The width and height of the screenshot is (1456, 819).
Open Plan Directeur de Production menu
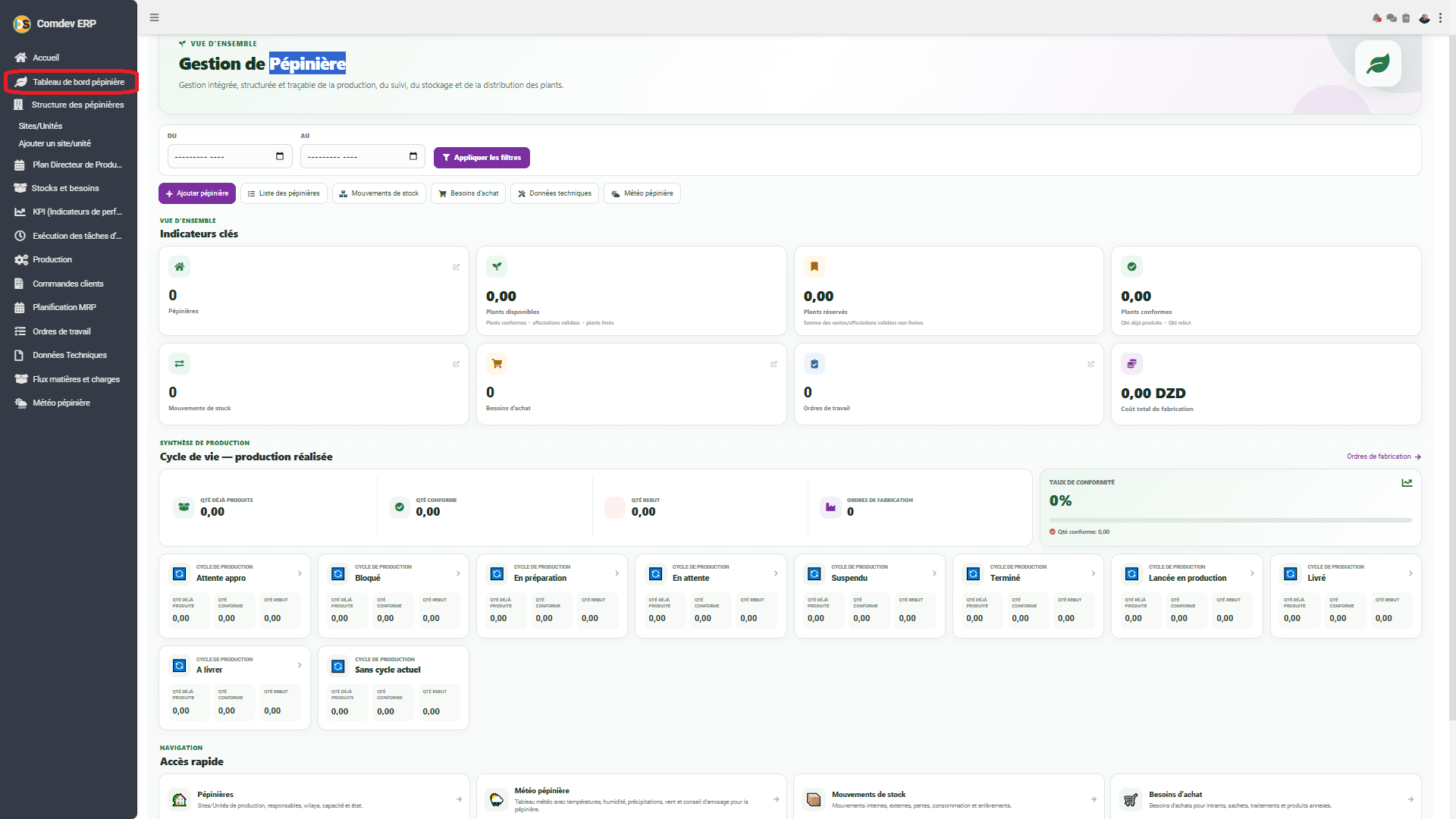(68, 165)
